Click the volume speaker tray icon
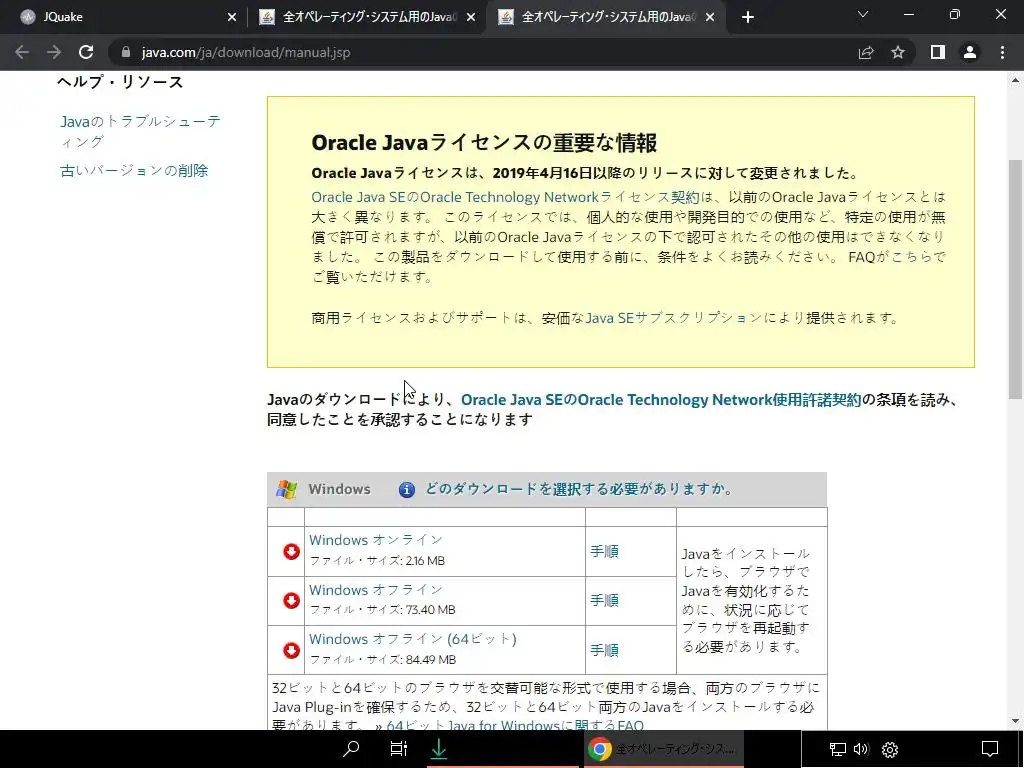1024x768 pixels. [861, 749]
